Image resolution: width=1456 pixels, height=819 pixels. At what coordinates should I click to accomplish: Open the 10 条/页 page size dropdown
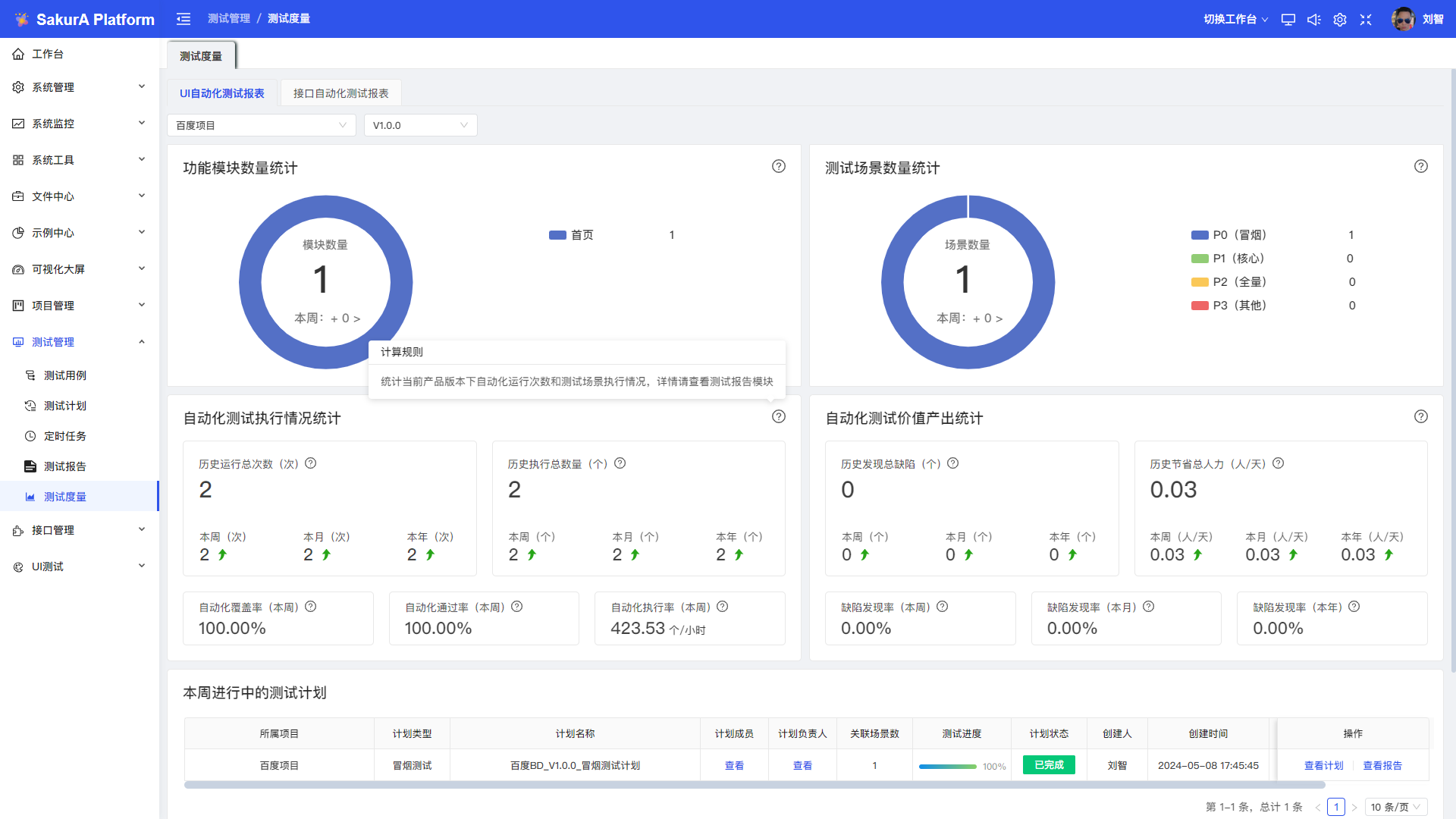pos(1396,807)
